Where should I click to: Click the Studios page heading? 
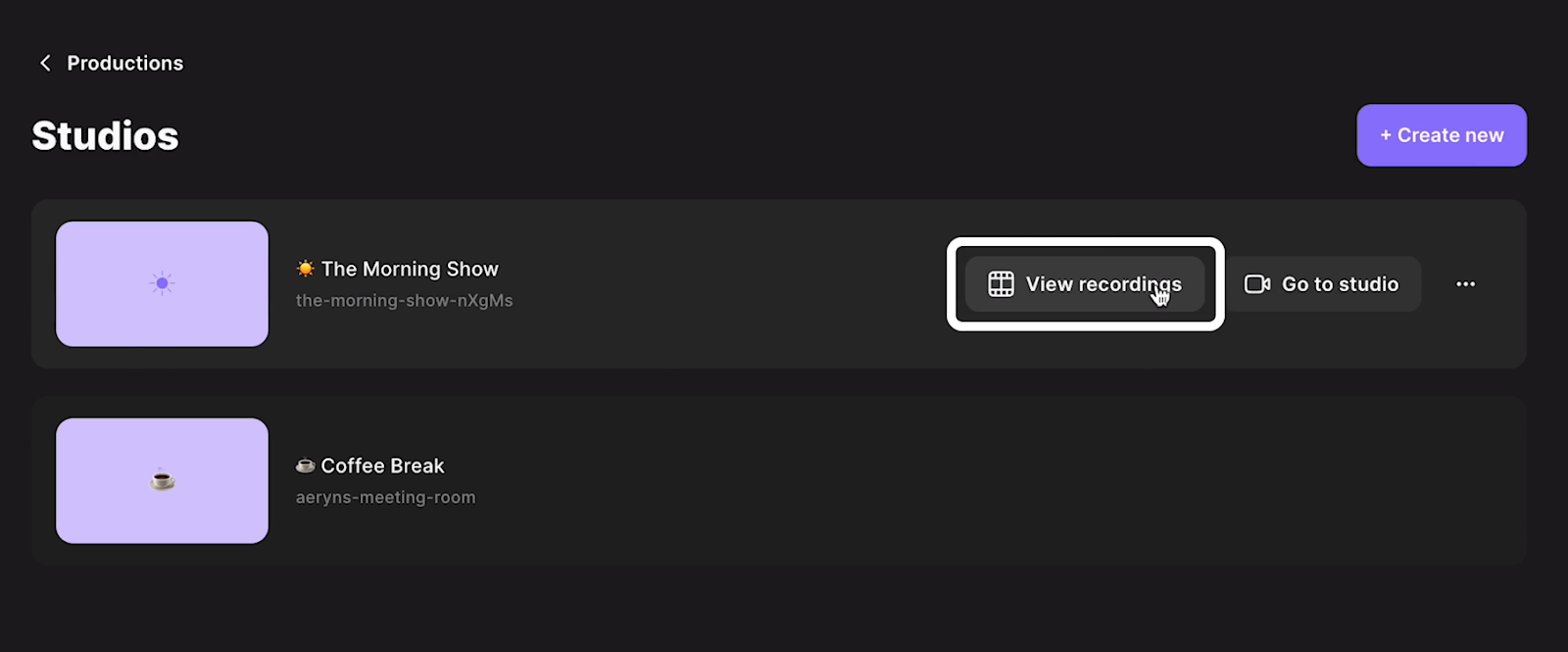tap(105, 135)
